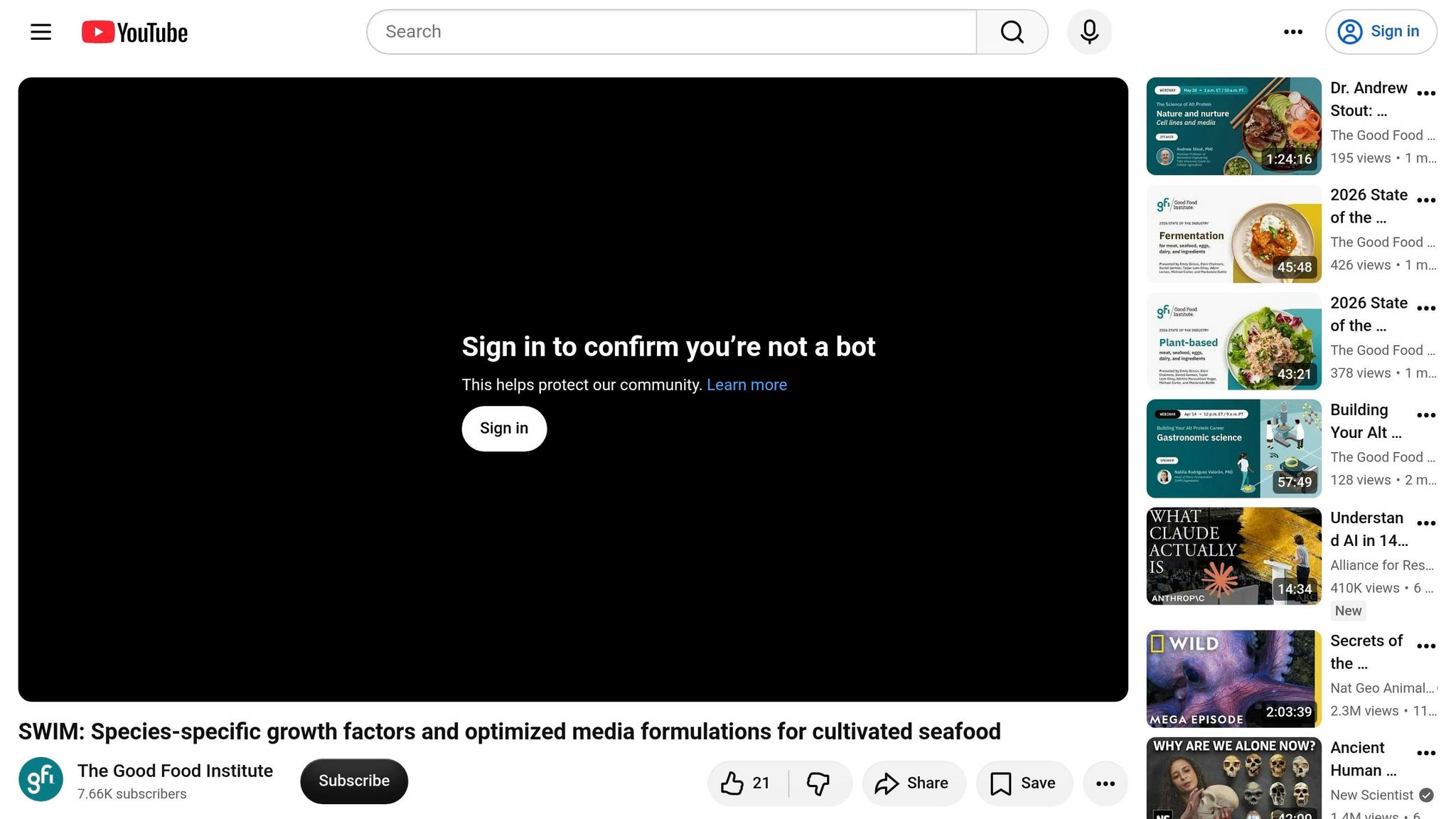
Task: Click the search magnifier button
Action: click(x=1012, y=32)
